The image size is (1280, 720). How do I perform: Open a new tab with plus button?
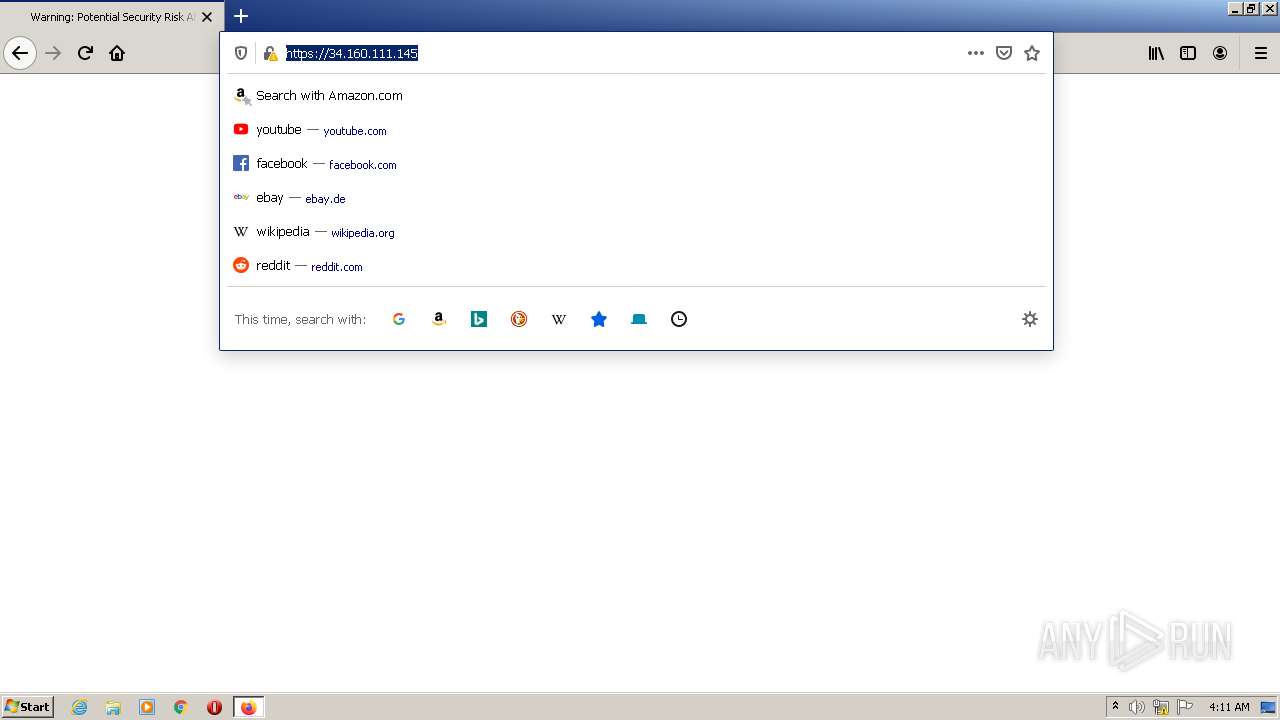241,16
